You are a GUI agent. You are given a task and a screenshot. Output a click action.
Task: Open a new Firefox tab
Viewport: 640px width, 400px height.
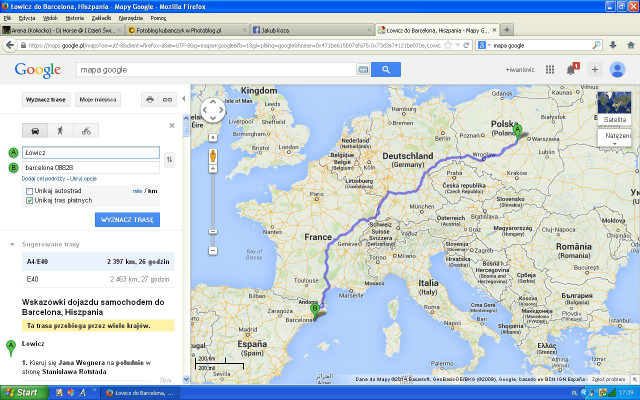coord(507,30)
